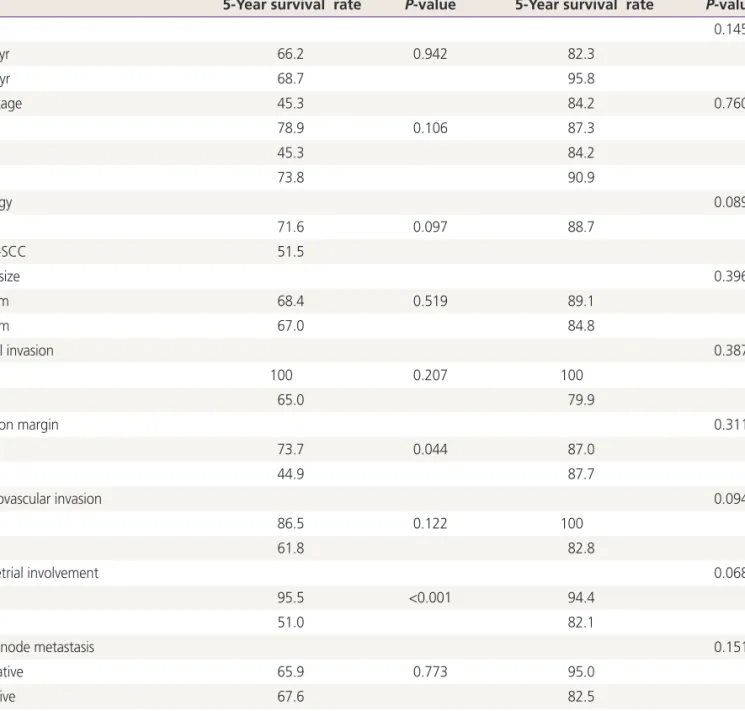Select the 0.773 P-value
Viewport: 745px width, 711px height.
click(430, 672)
